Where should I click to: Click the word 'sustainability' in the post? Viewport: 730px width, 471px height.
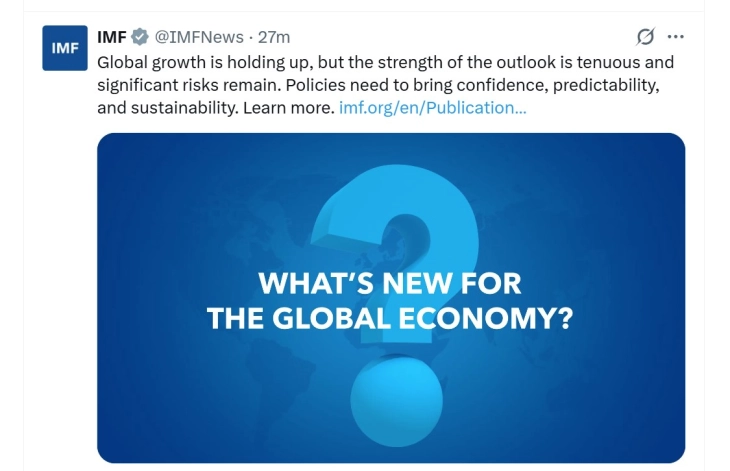point(168,108)
